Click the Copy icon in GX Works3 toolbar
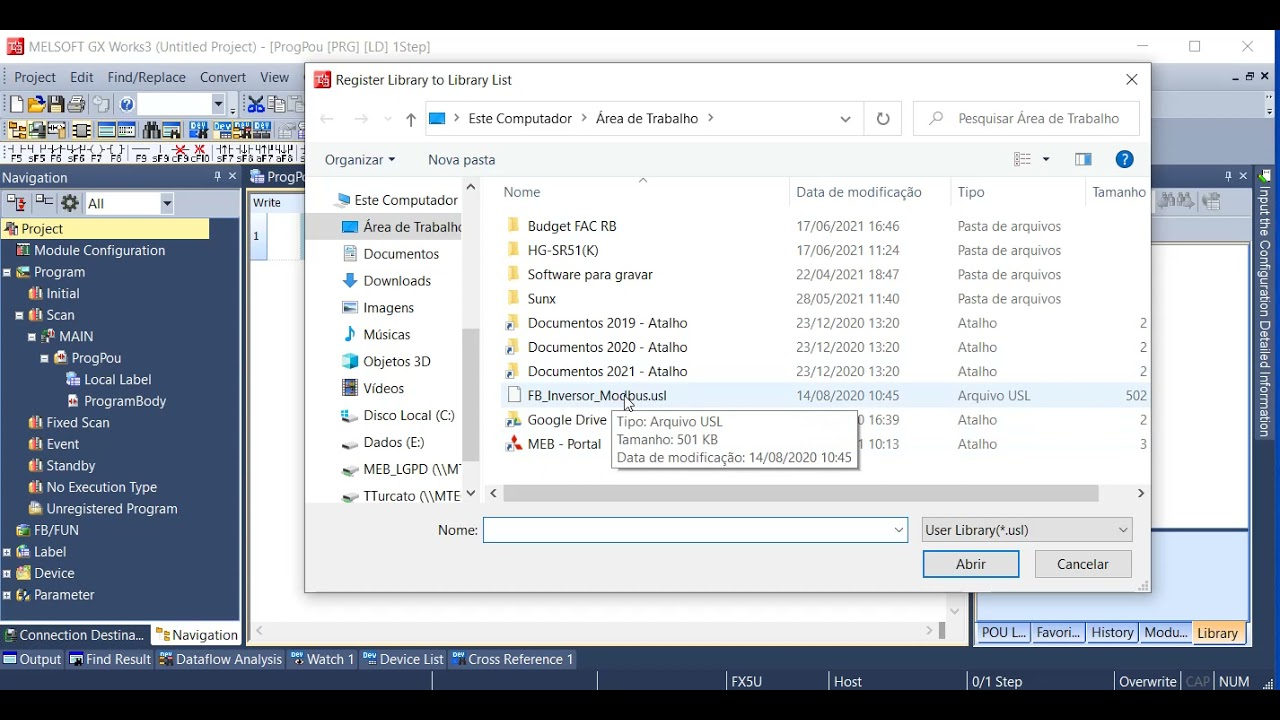1280x720 pixels. (x=276, y=104)
